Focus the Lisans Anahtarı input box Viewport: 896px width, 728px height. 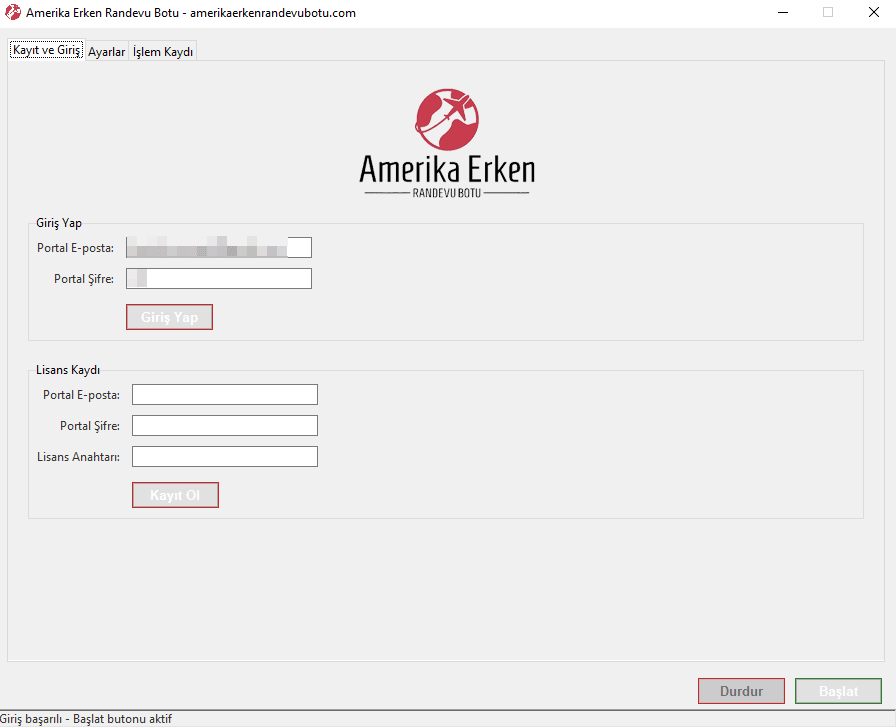(224, 457)
